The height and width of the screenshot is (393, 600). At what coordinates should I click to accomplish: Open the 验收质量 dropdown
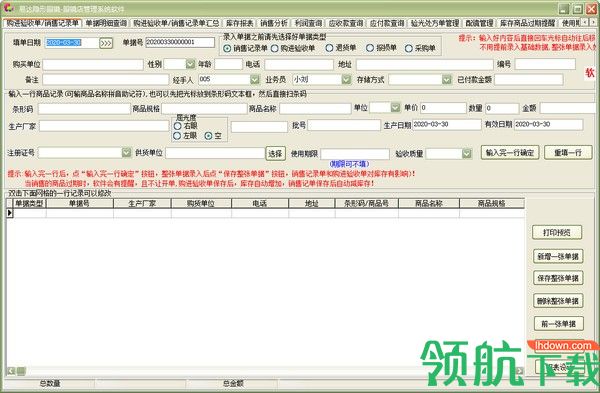click(466, 153)
